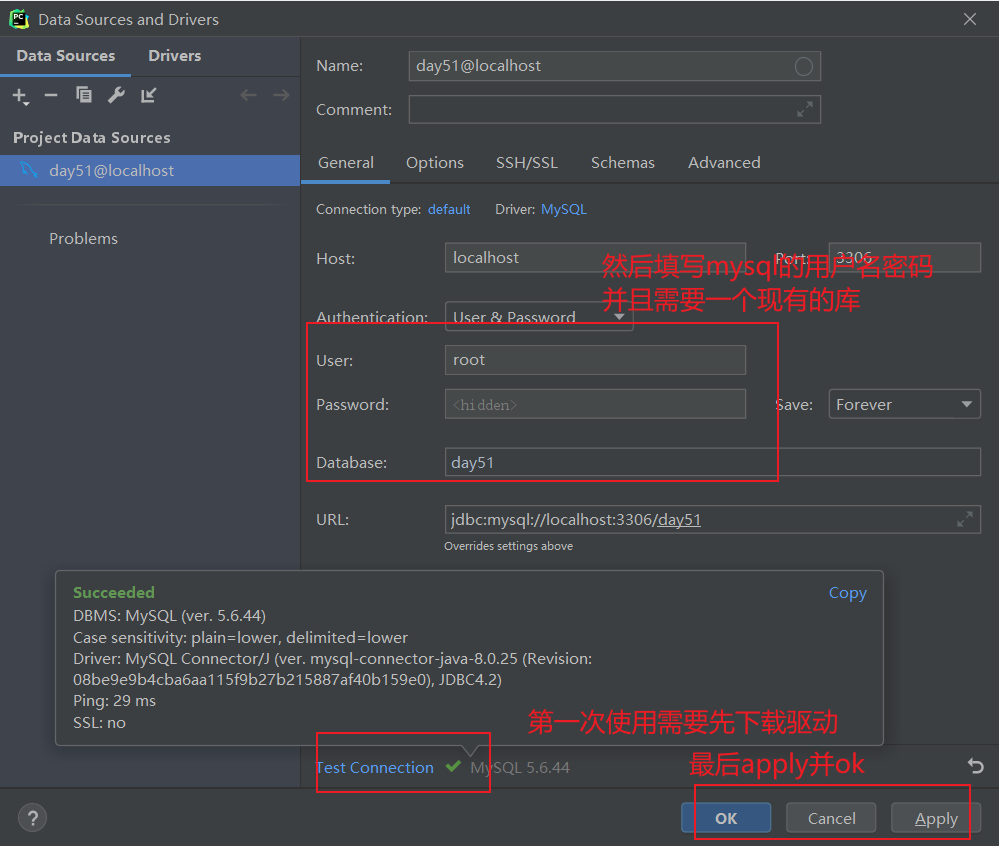Click MySQL icon beside day51@localhost

(29, 170)
